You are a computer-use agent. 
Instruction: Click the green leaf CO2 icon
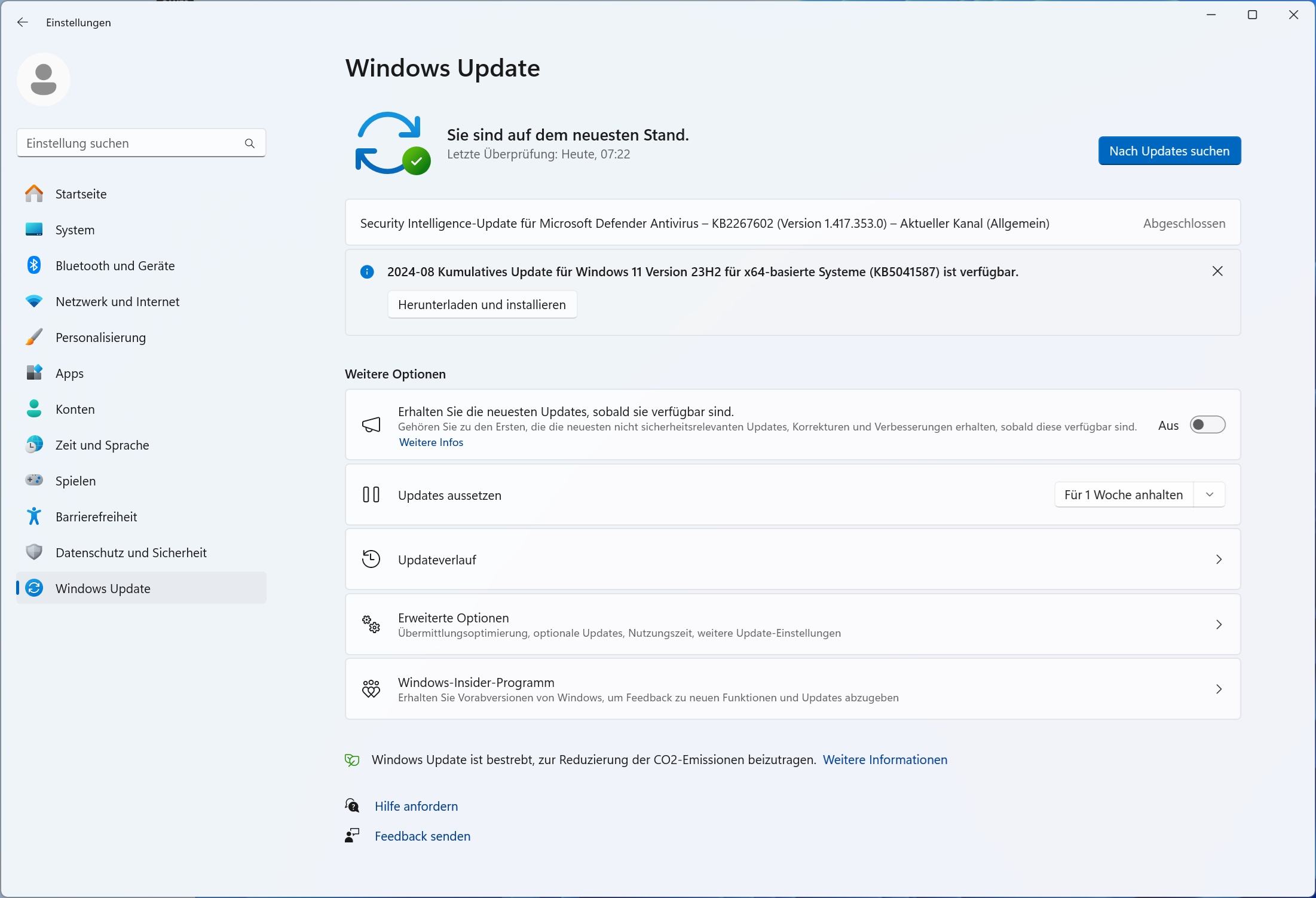352,760
